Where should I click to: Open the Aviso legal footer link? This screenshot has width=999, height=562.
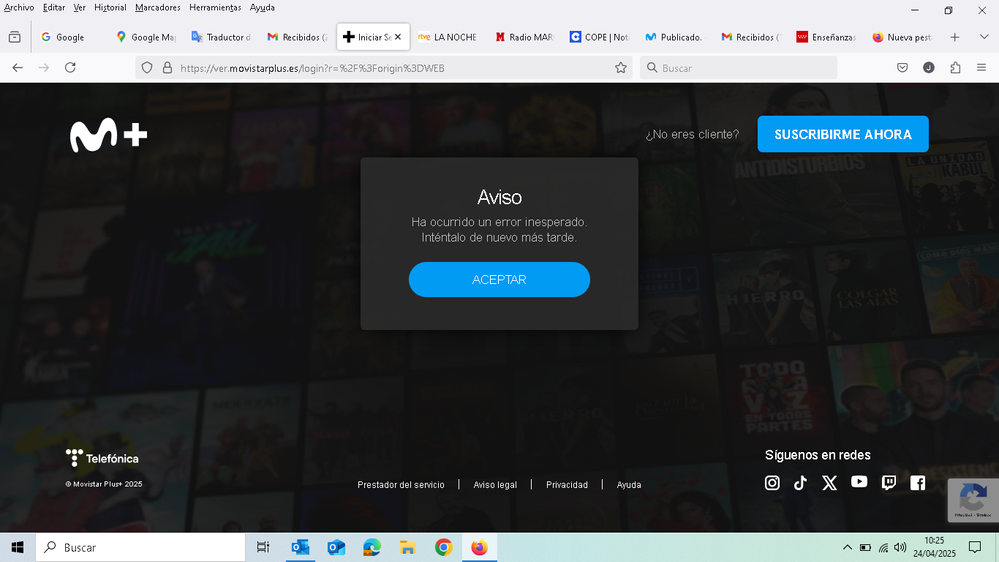[495, 485]
